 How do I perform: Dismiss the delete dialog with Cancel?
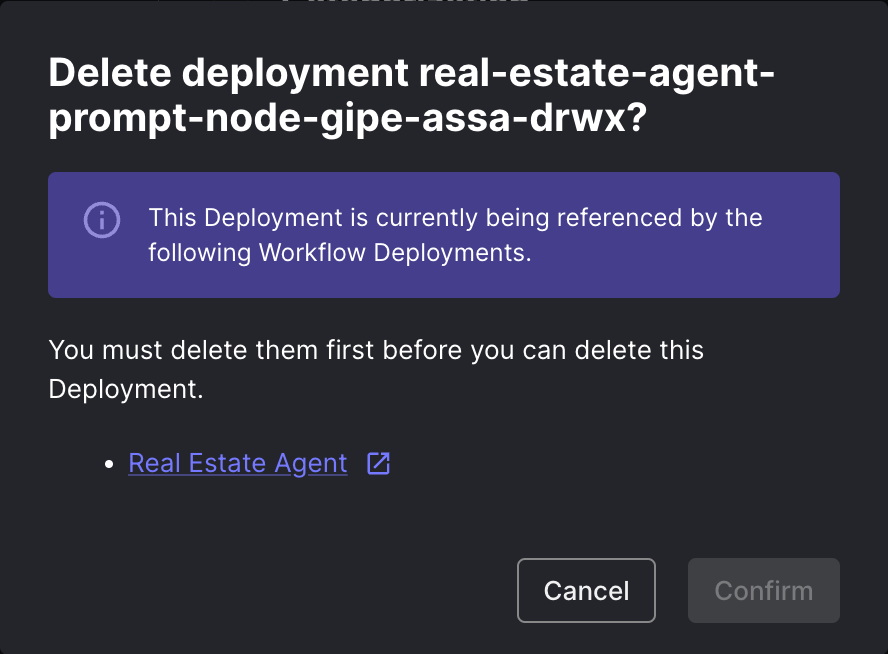point(586,590)
